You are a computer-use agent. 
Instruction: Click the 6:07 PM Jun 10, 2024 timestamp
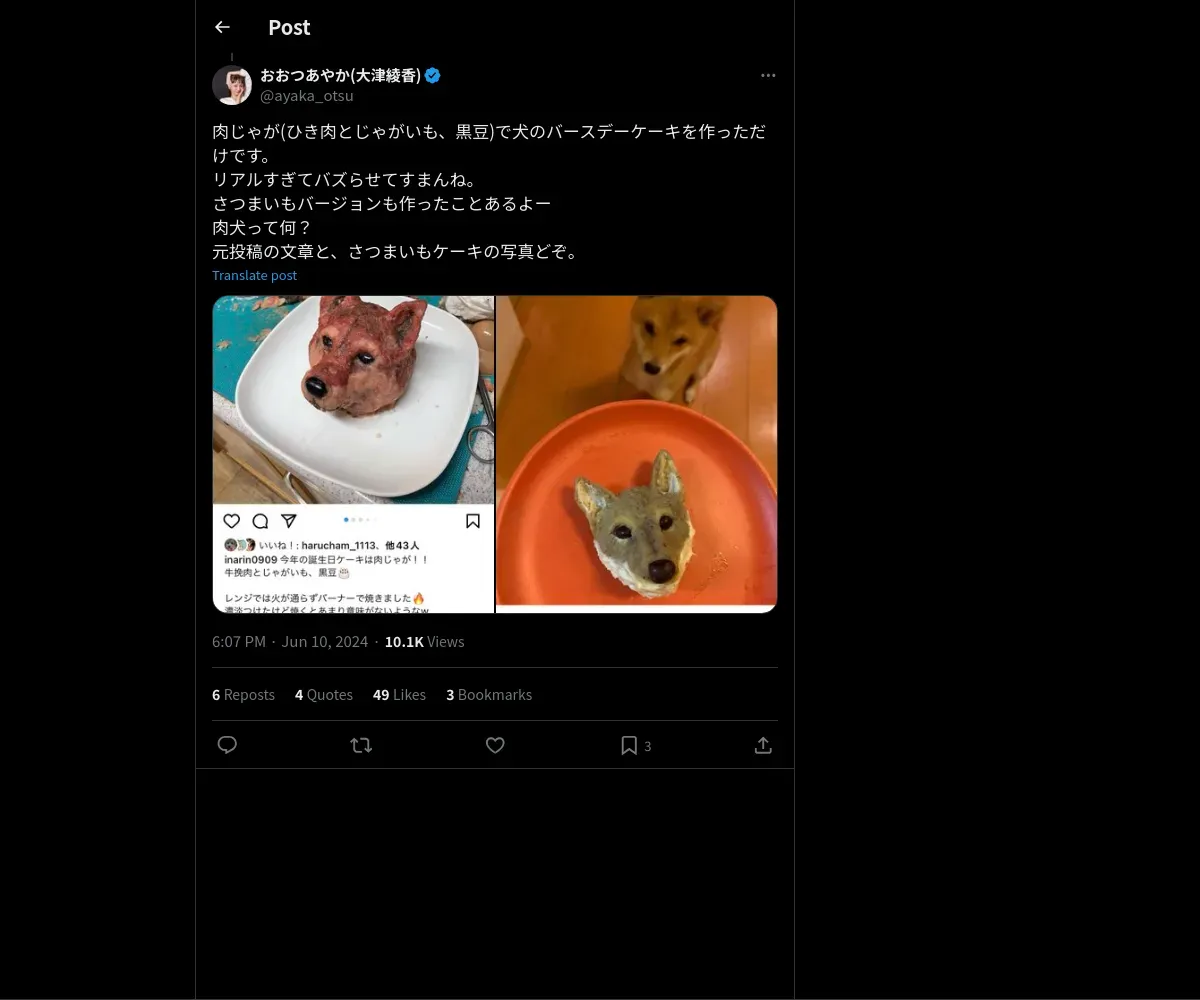(x=290, y=641)
